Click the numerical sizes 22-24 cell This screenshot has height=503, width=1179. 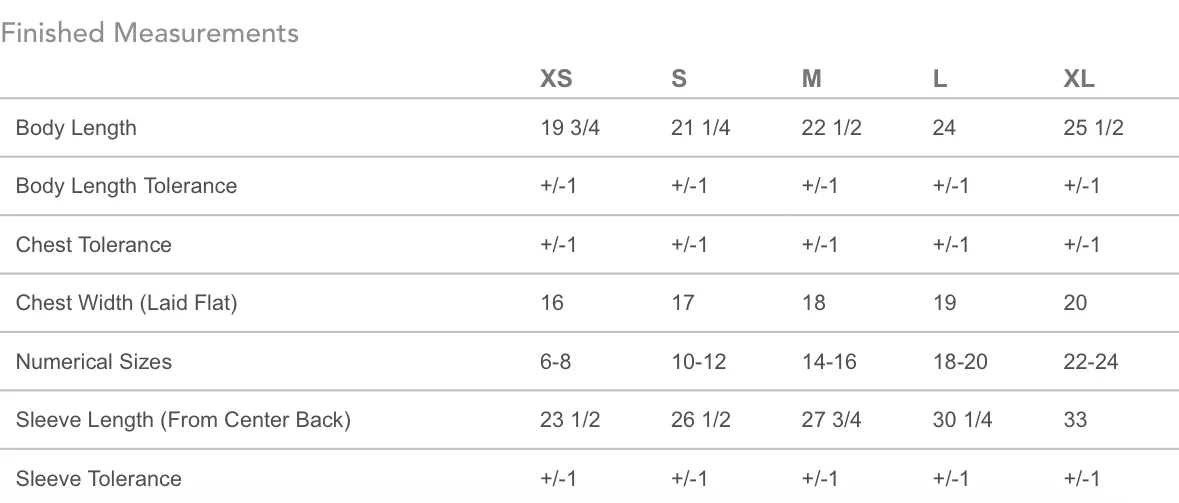pyautogui.click(x=1090, y=362)
